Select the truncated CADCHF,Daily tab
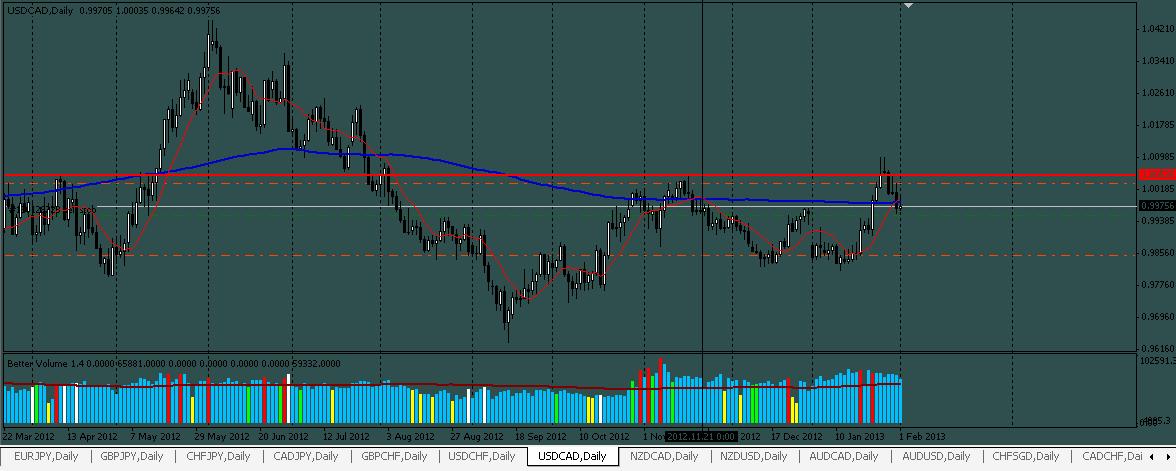This screenshot has height=471, width=1176. click(1112, 456)
